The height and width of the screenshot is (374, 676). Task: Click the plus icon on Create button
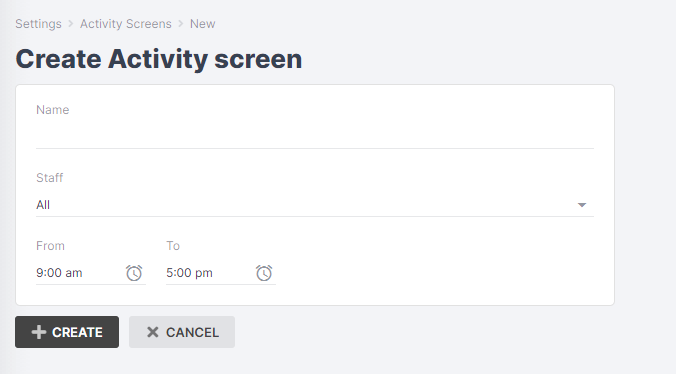pyautogui.click(x=39, y=332)
